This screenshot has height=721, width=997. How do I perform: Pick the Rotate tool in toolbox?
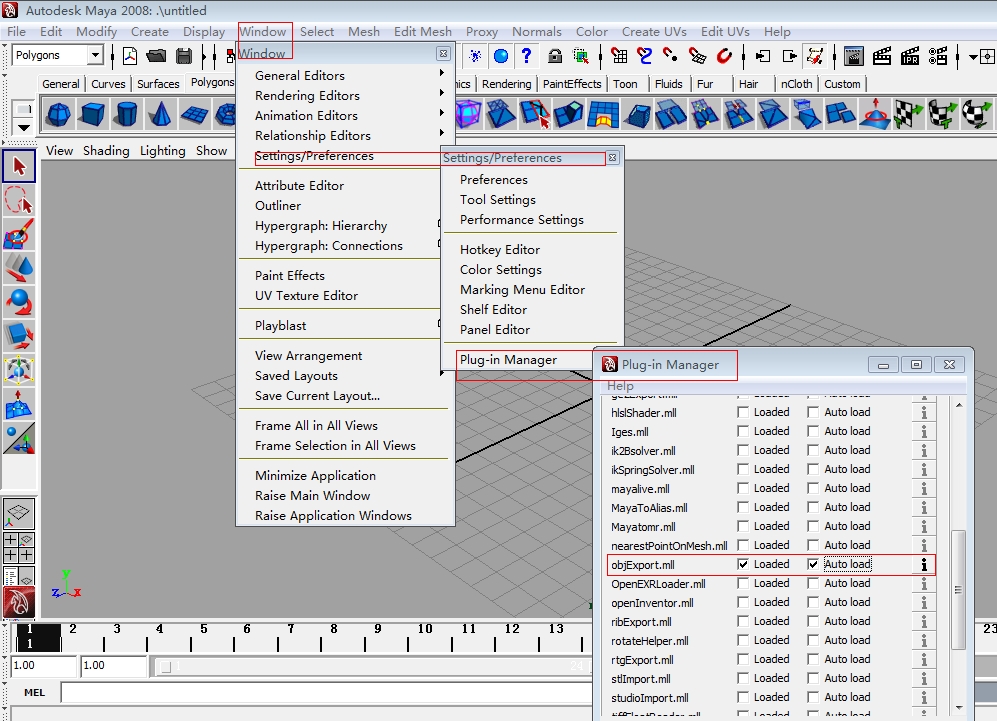coord(18,302)
